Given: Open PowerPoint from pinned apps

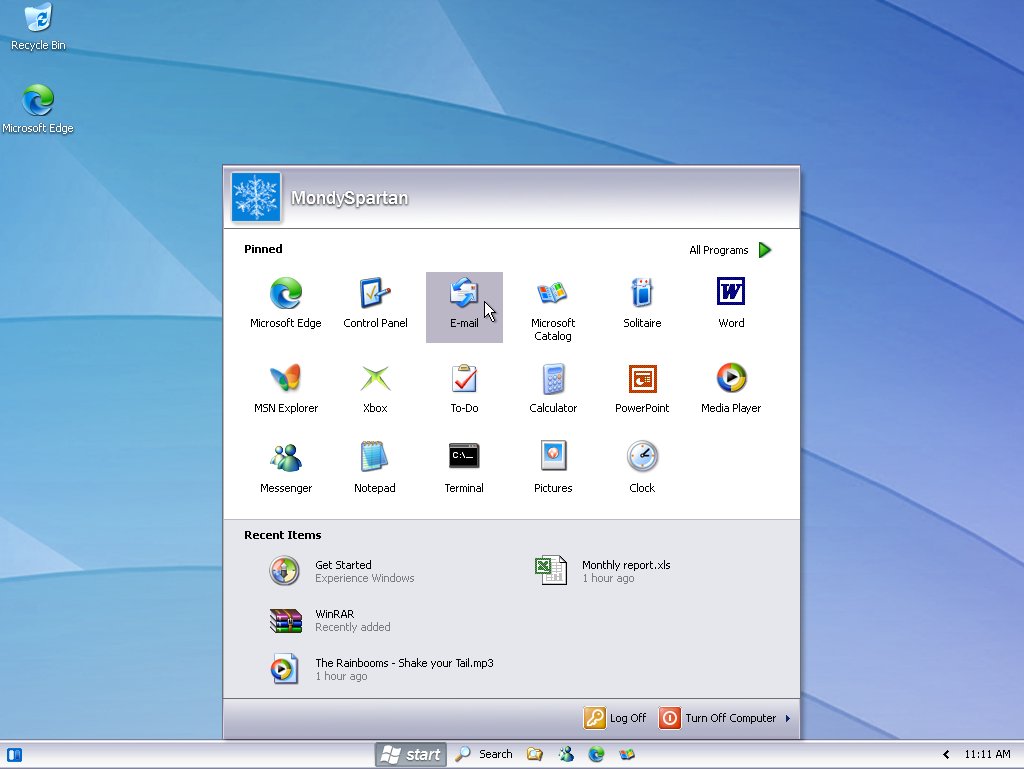Looking at the screenshot, I should pos(642,388).
